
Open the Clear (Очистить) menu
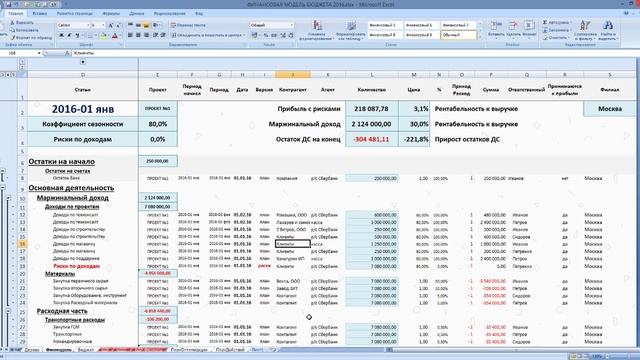click(556, 38)
